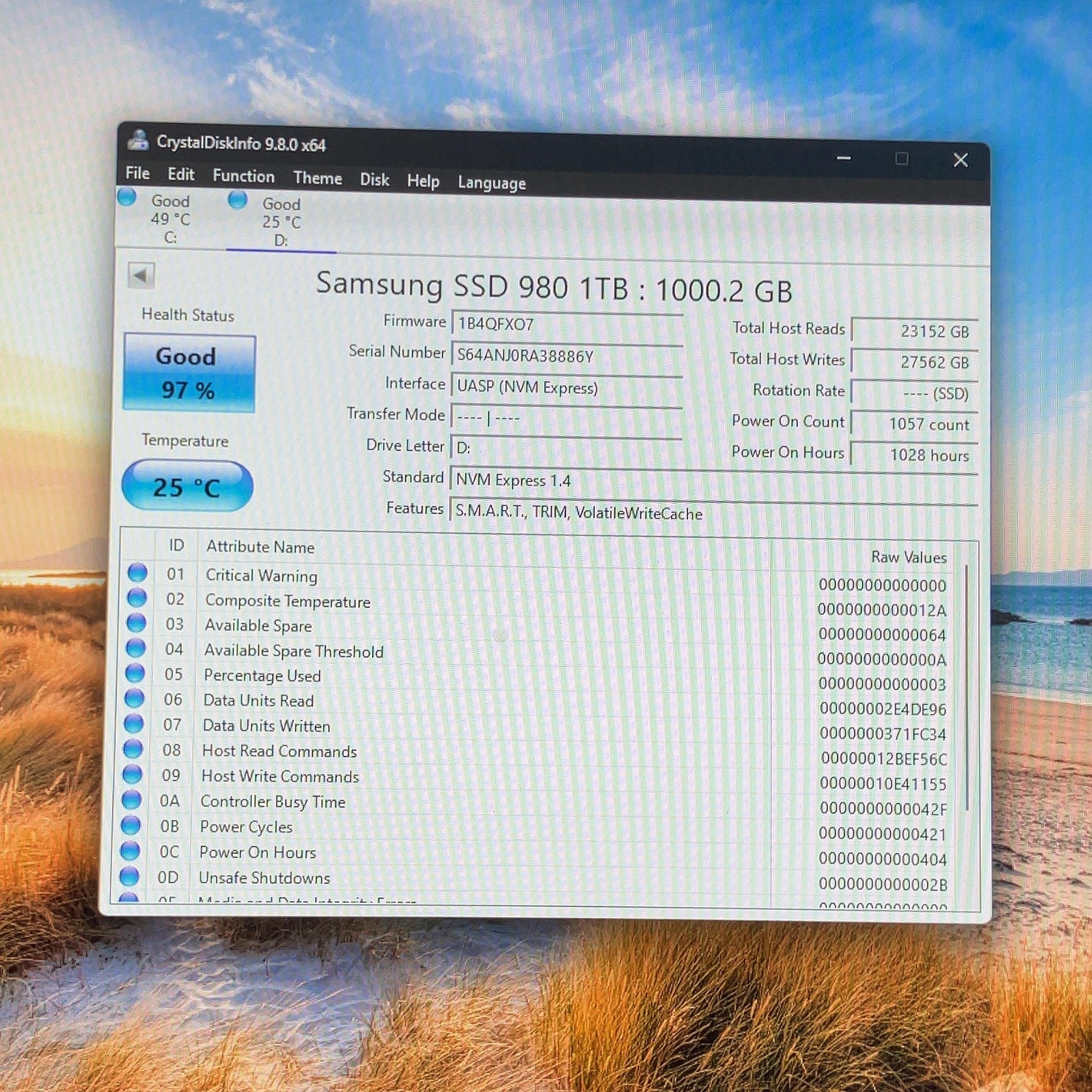The image size is (1092, 1092).
Task: Click the Attribute Name column header
Action: click(x=260, y=547)
